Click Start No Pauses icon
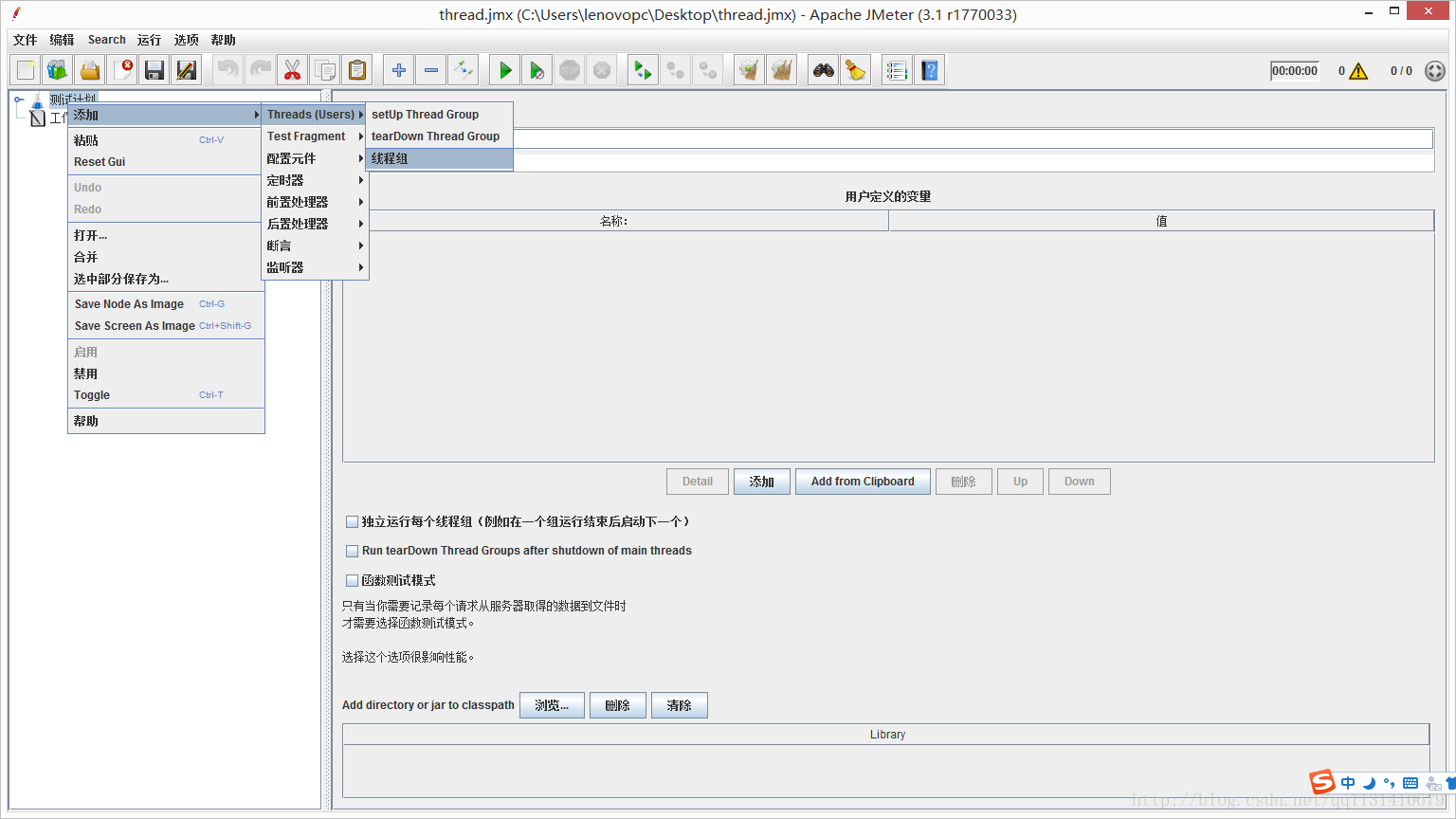This screenshot has height=819, width=1456. [537, 70]
